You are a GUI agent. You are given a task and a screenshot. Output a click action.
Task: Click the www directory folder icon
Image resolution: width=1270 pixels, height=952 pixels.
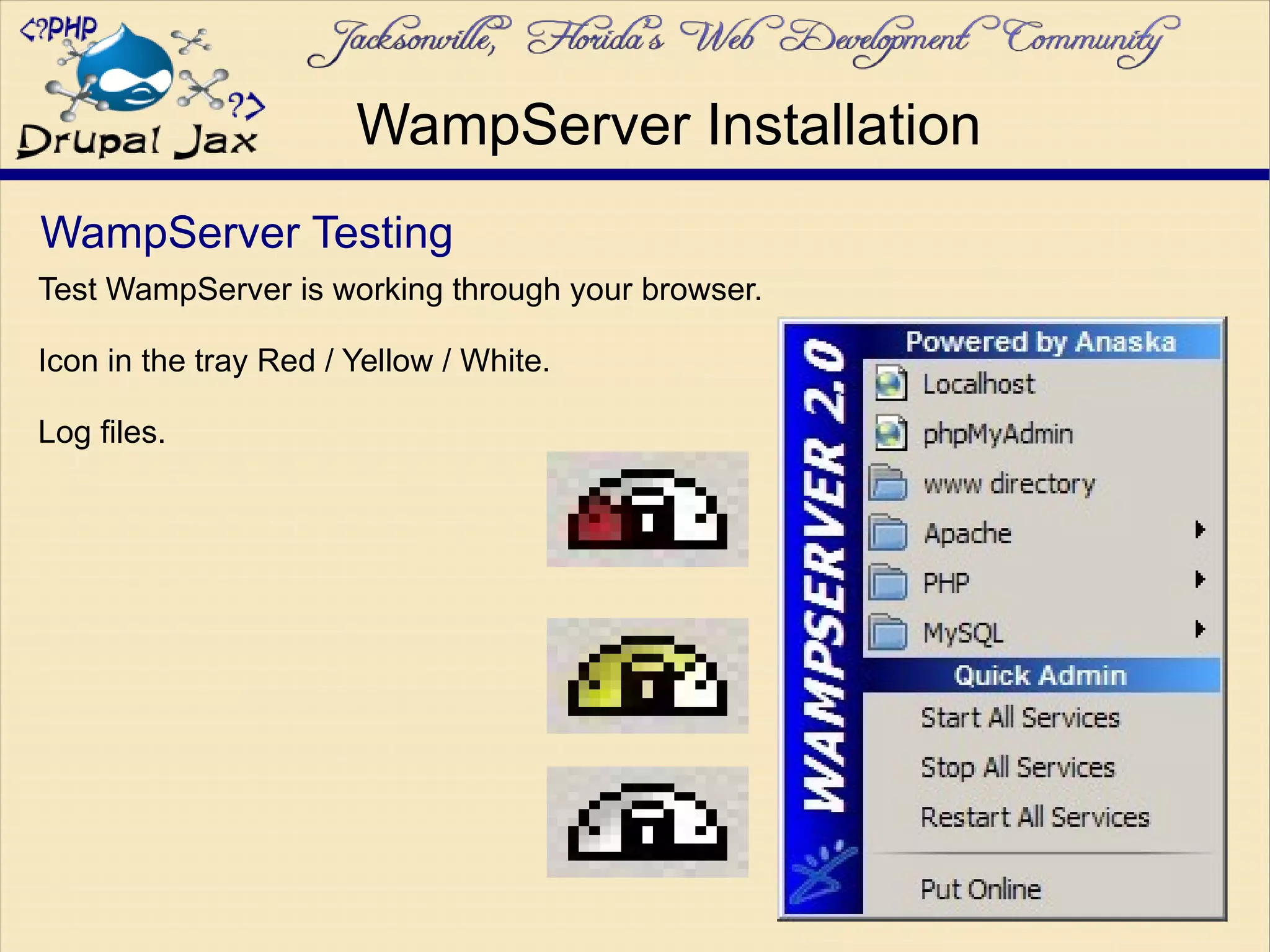(x=888, y=483)
